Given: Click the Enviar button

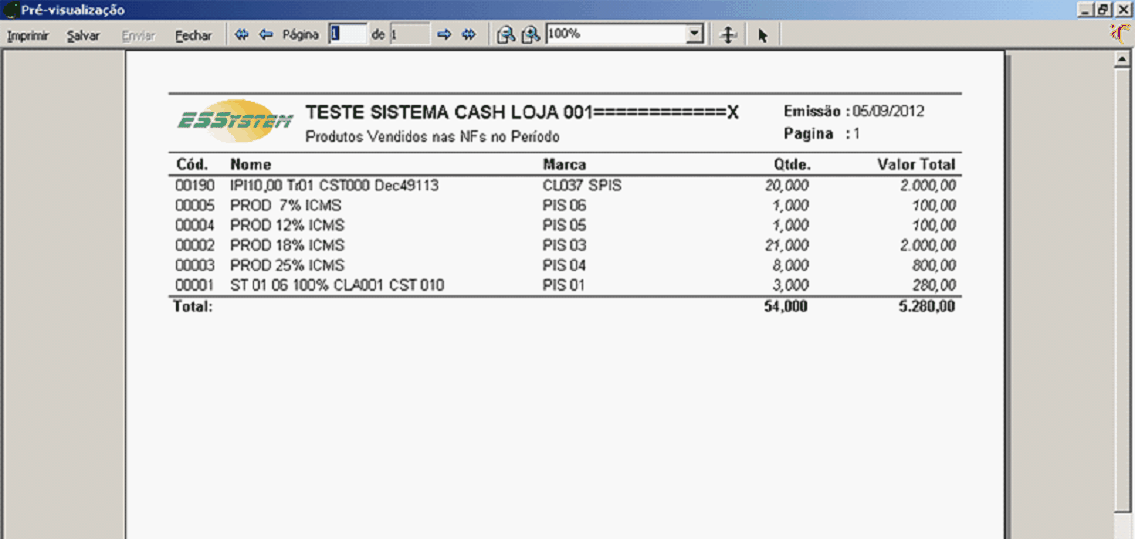Looking at the screenshot, I should 138,35.
